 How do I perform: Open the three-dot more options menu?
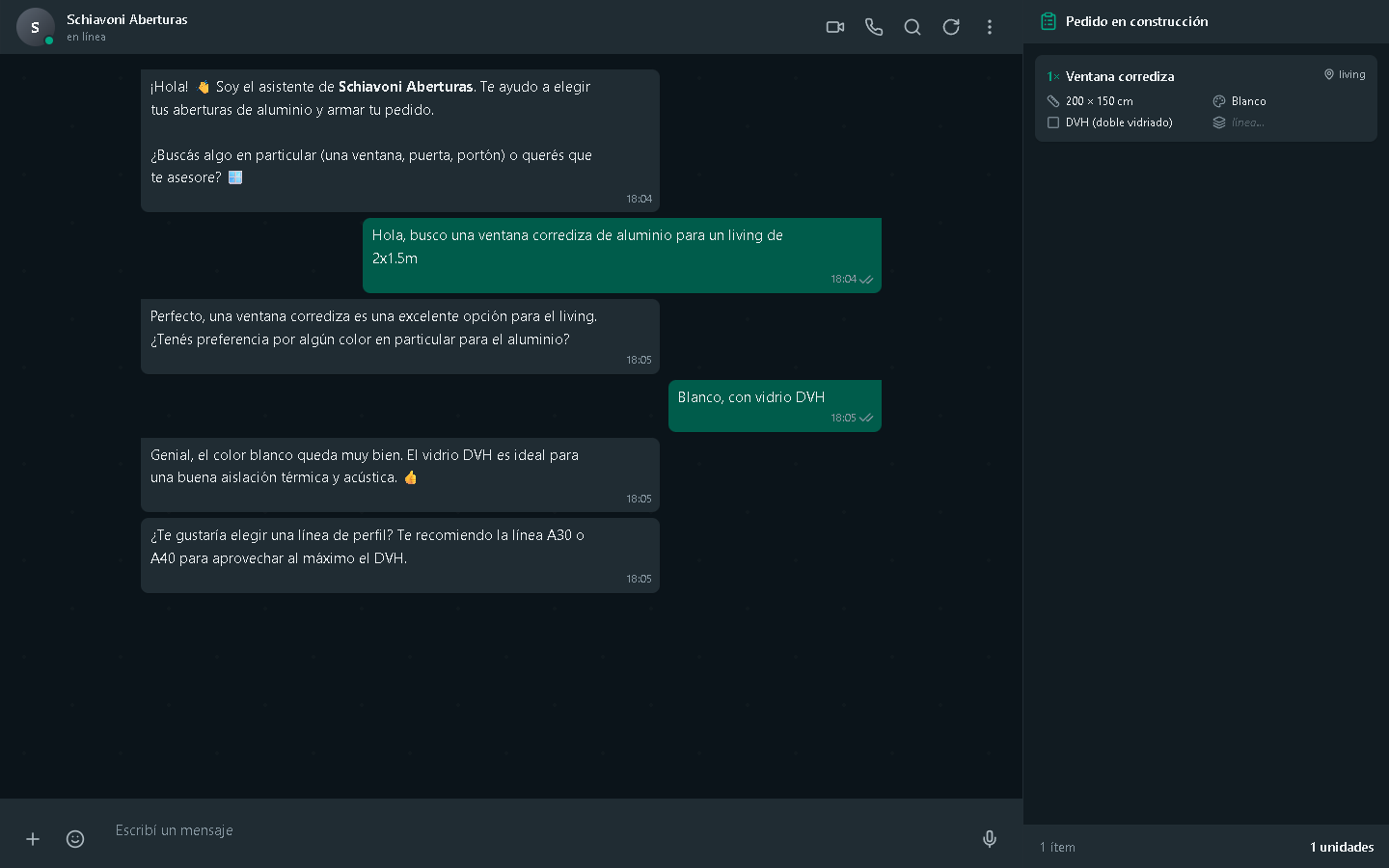tap(990, 27)
